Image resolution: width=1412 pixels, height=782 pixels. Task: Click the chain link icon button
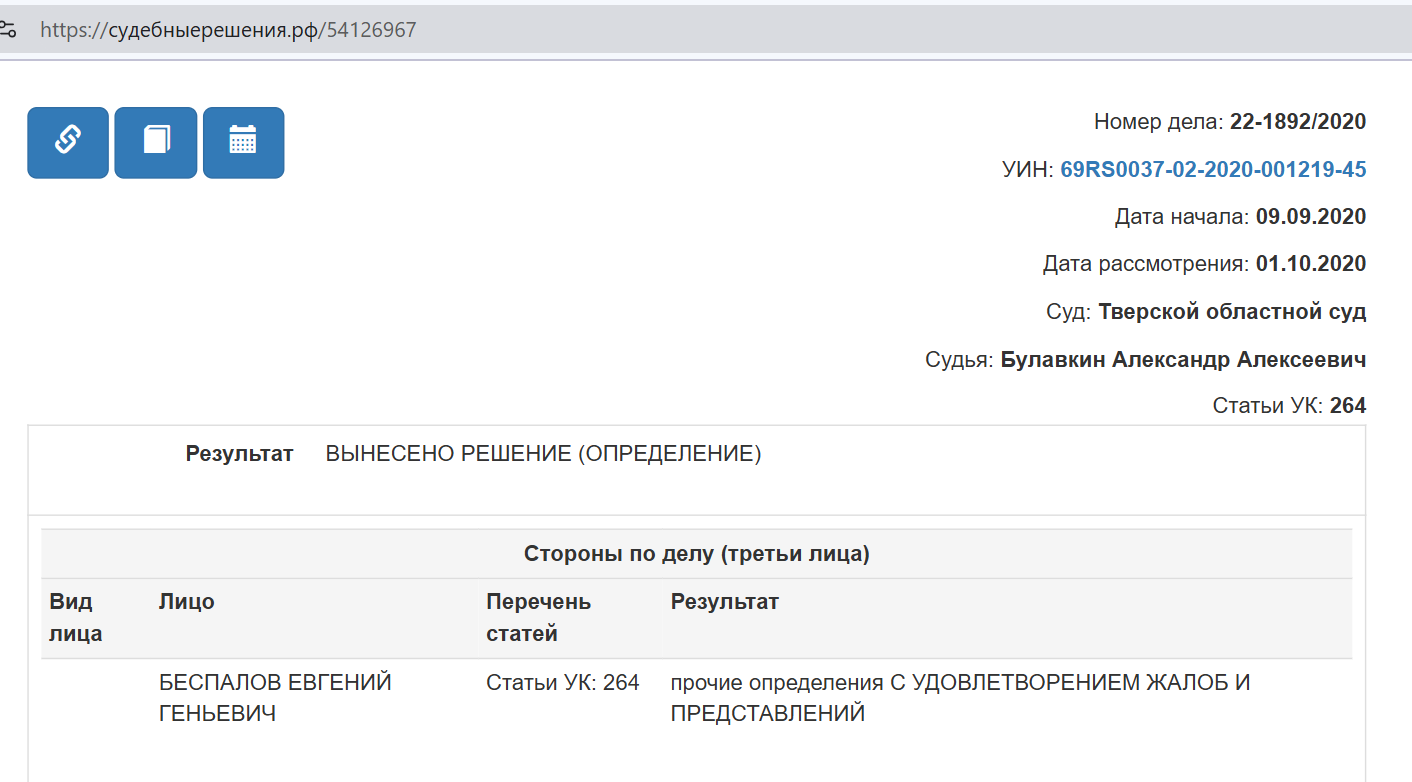point(67,142)
